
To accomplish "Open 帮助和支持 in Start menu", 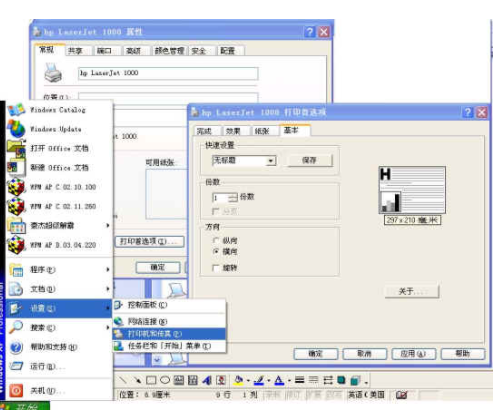I will click(x=59, y=347).
